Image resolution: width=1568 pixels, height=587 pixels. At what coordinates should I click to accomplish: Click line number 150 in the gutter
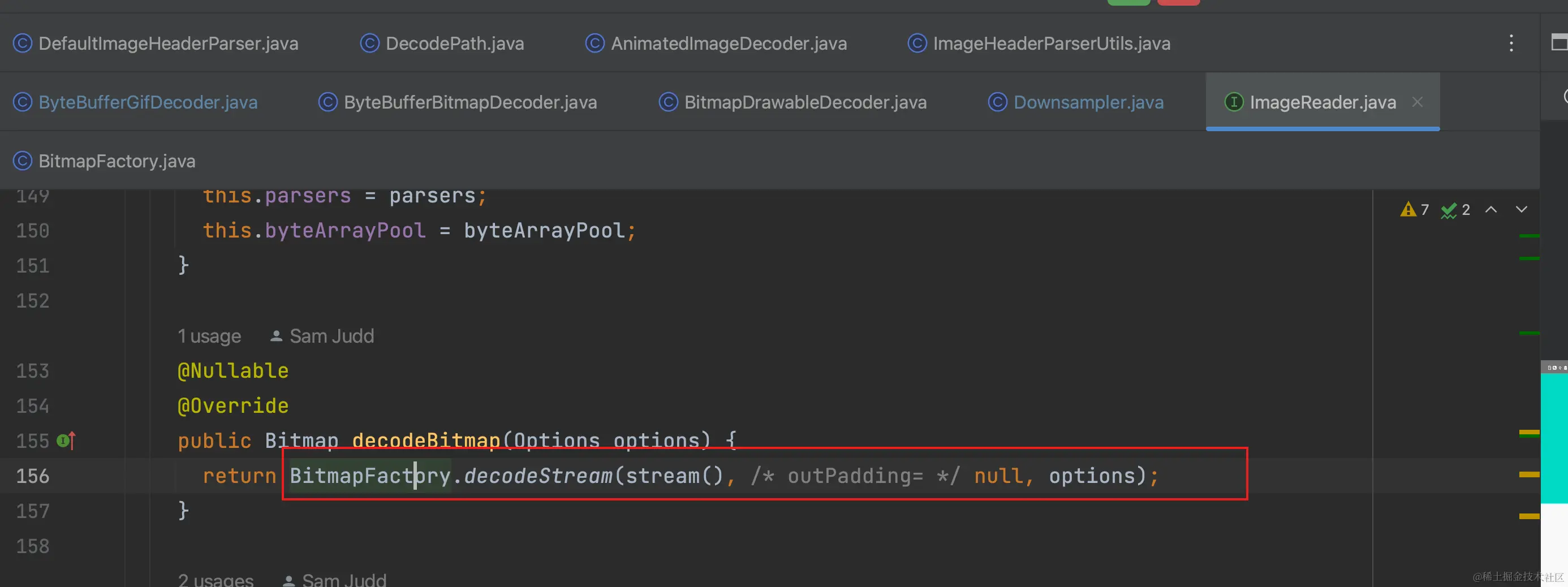tap(33, 231)
